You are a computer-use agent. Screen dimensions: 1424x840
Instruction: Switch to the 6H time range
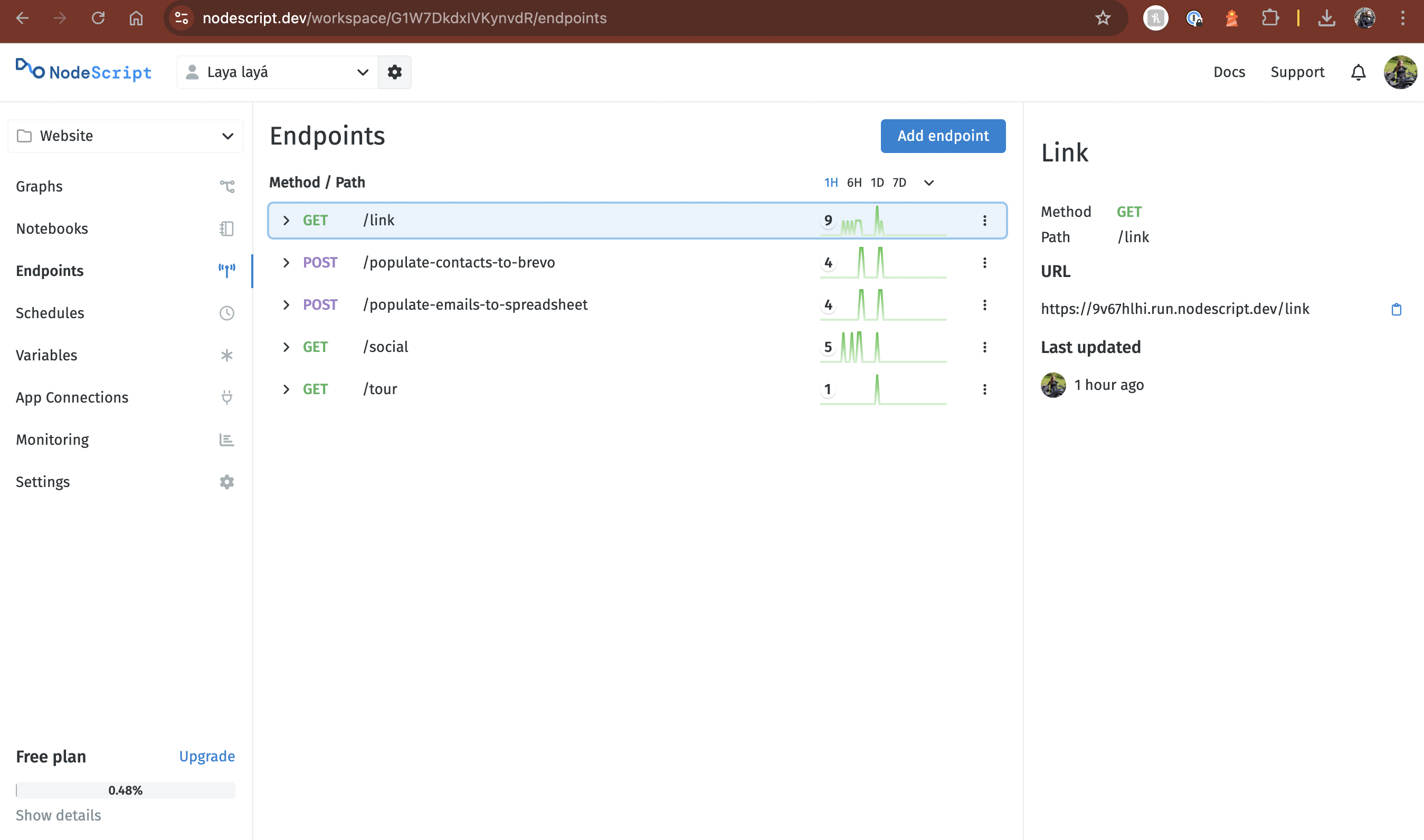[x=854, y=182]
